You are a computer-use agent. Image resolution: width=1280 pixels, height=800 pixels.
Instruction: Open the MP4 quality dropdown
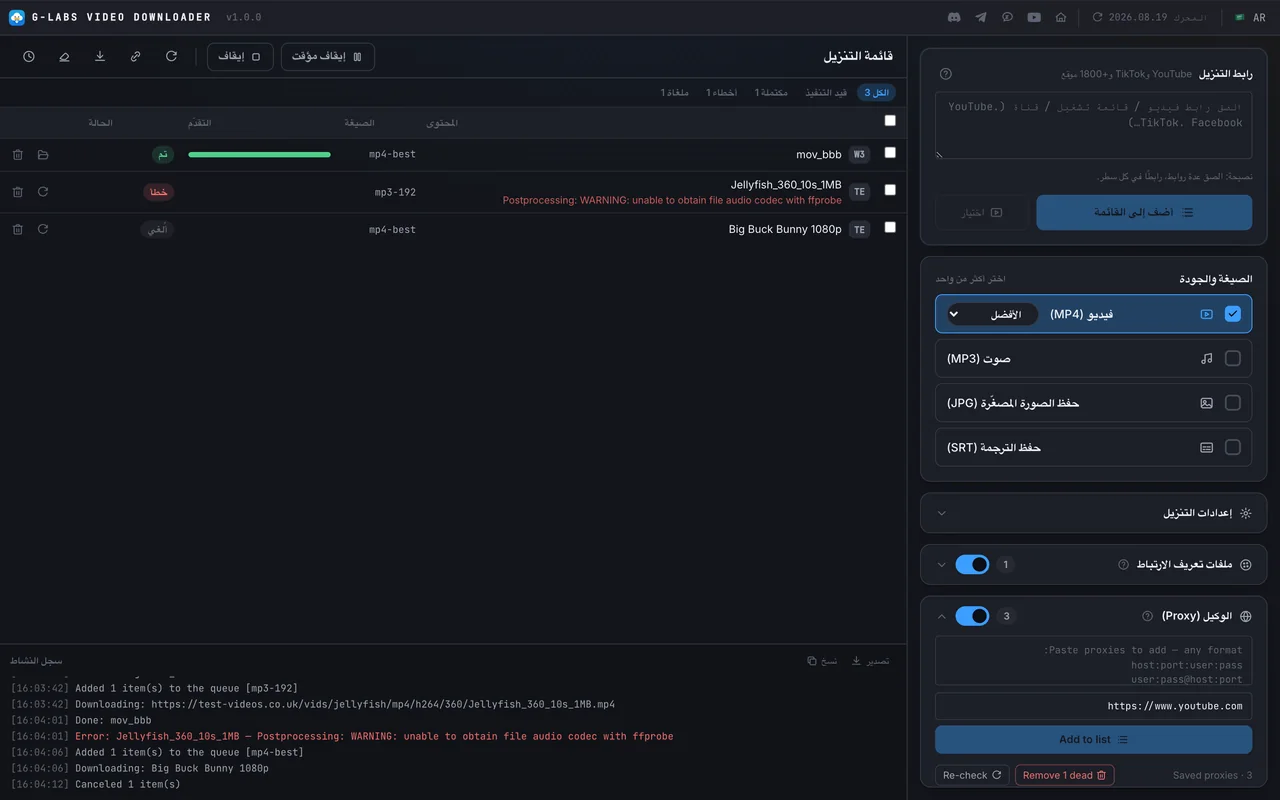(992, 314)
